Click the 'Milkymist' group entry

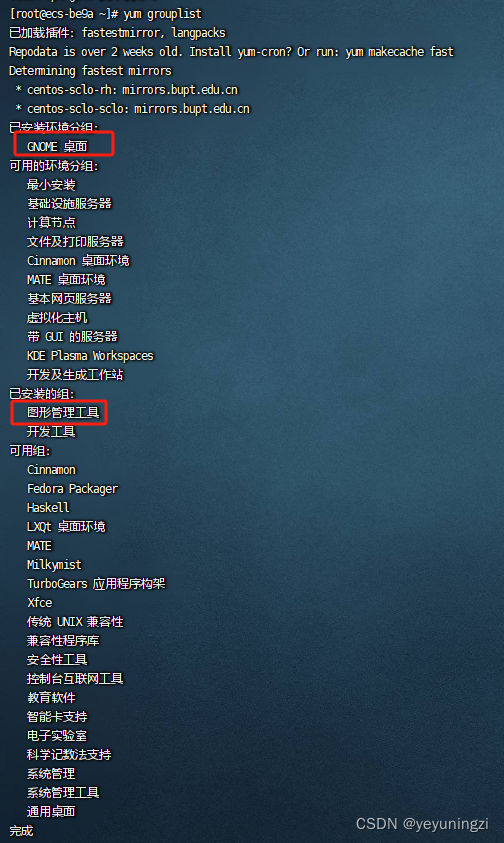(54, 565)
